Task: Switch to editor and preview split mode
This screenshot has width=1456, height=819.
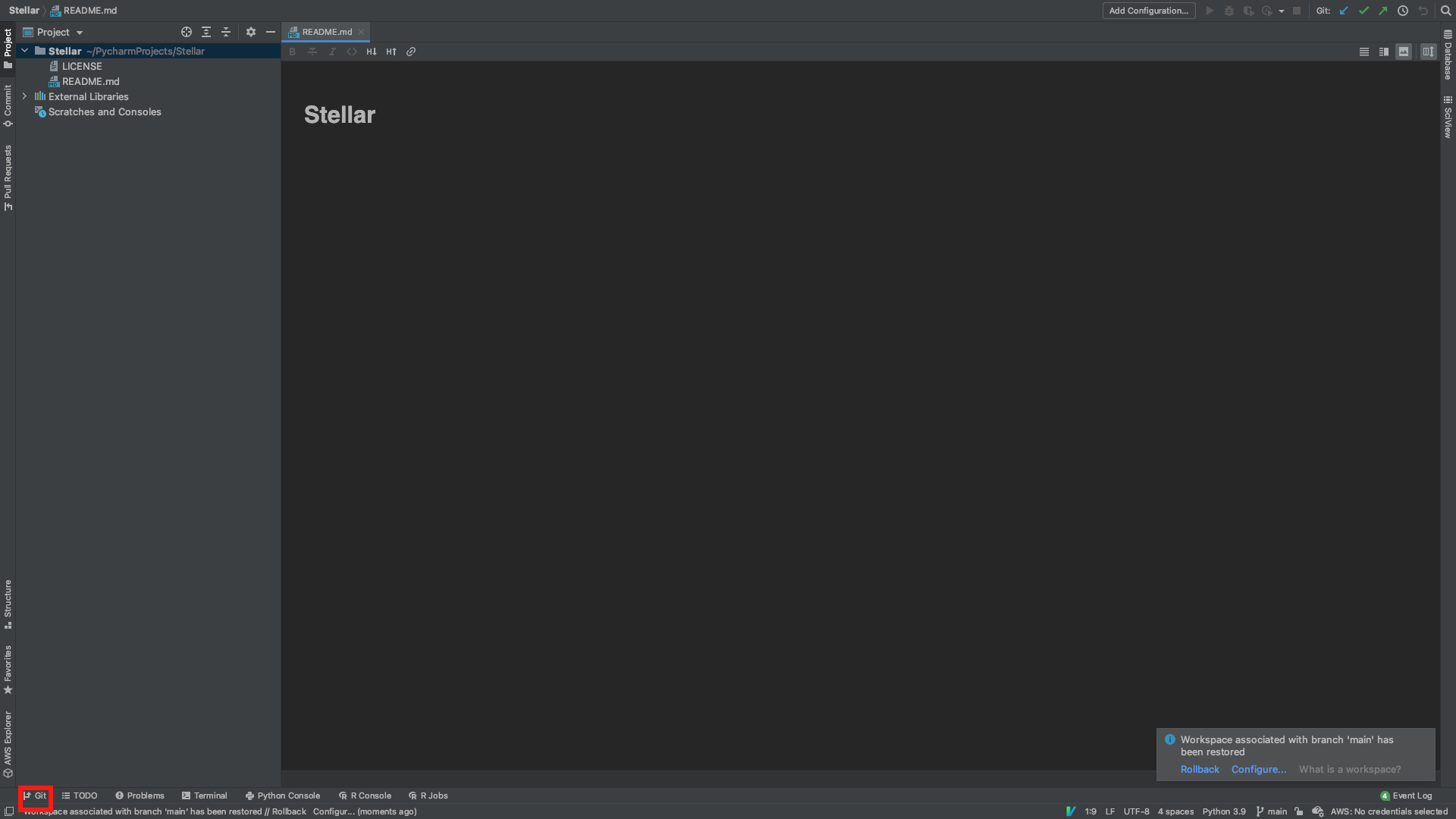Action: (x=1384, y=52)
